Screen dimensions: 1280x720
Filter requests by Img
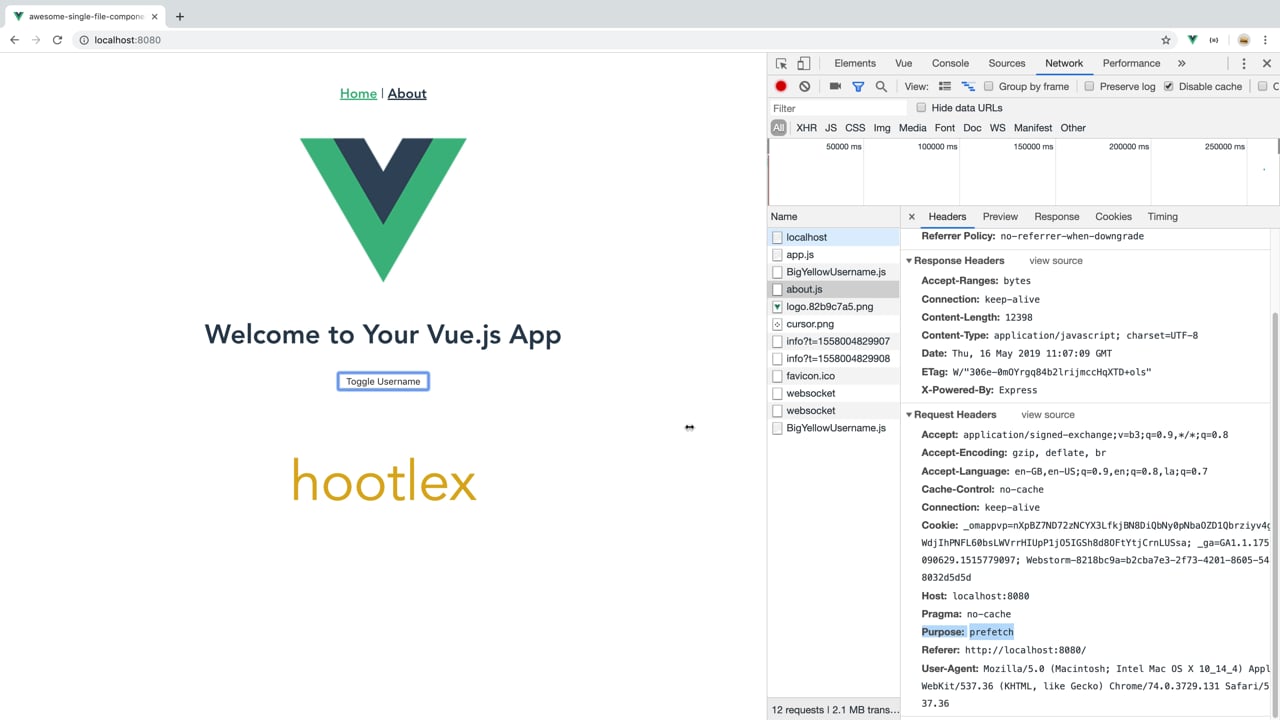882,128
